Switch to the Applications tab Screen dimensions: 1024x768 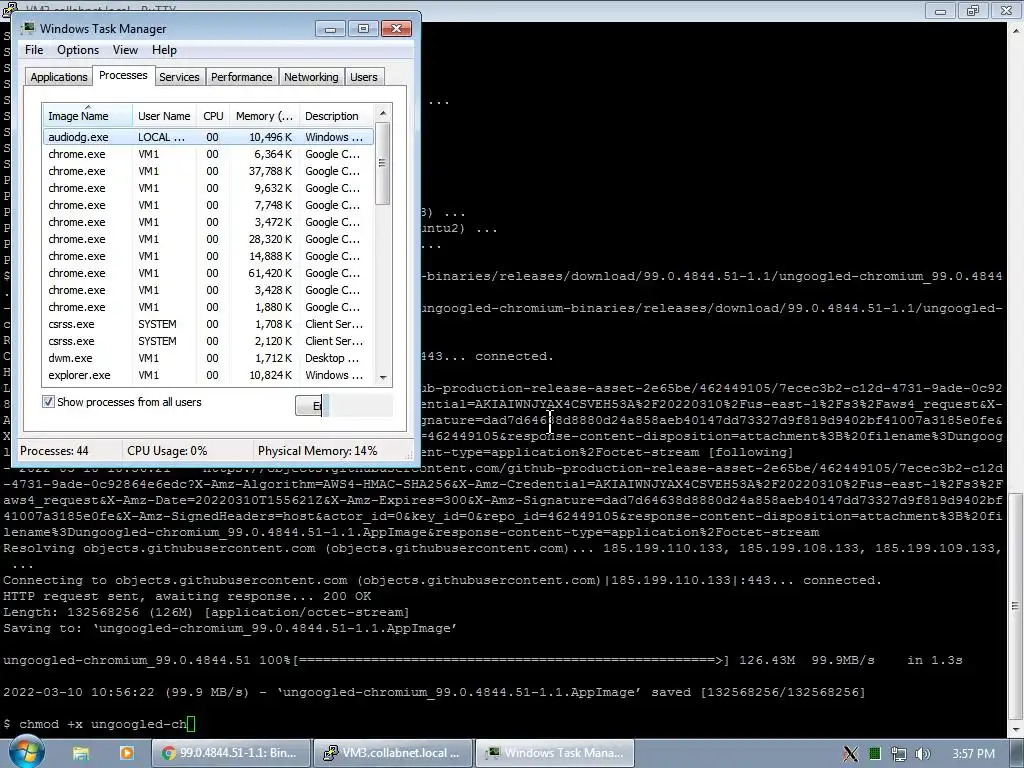pos(59,76)
